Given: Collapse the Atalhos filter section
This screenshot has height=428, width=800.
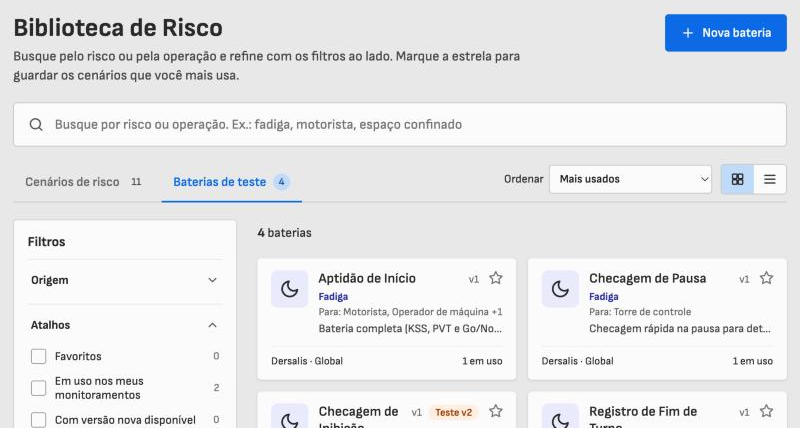Looking at the screenshot, I should pyautogui.click(x=124, y=325).
